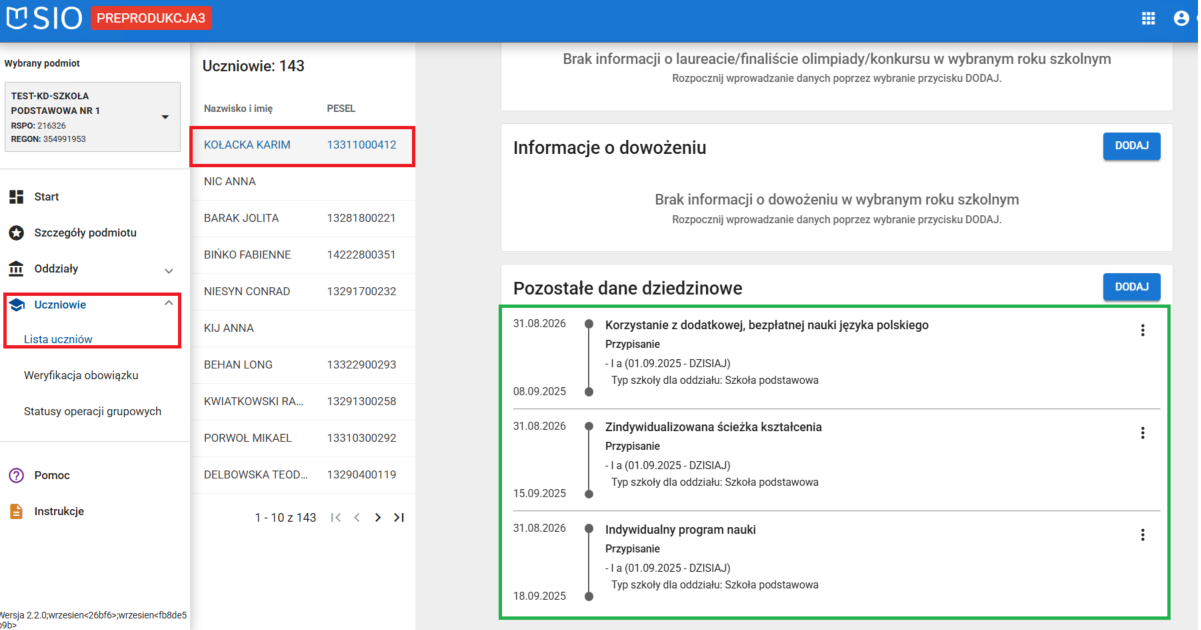Open options menu for Zindywidualizowana ścieżka kształcenia

click(x=1143, y=432)
